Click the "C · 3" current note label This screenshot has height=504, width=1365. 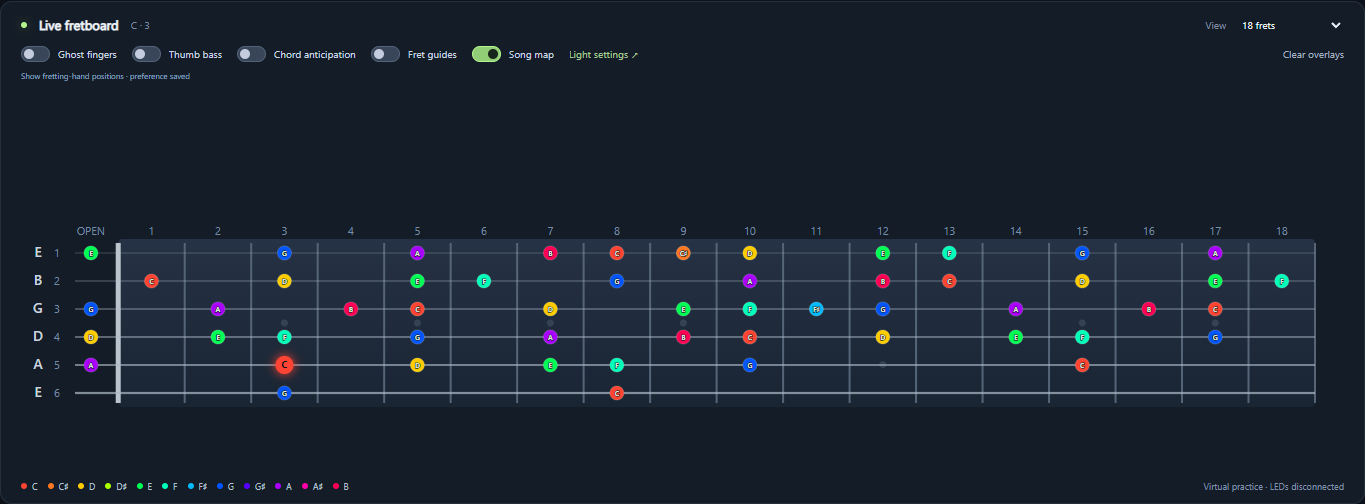140,26
